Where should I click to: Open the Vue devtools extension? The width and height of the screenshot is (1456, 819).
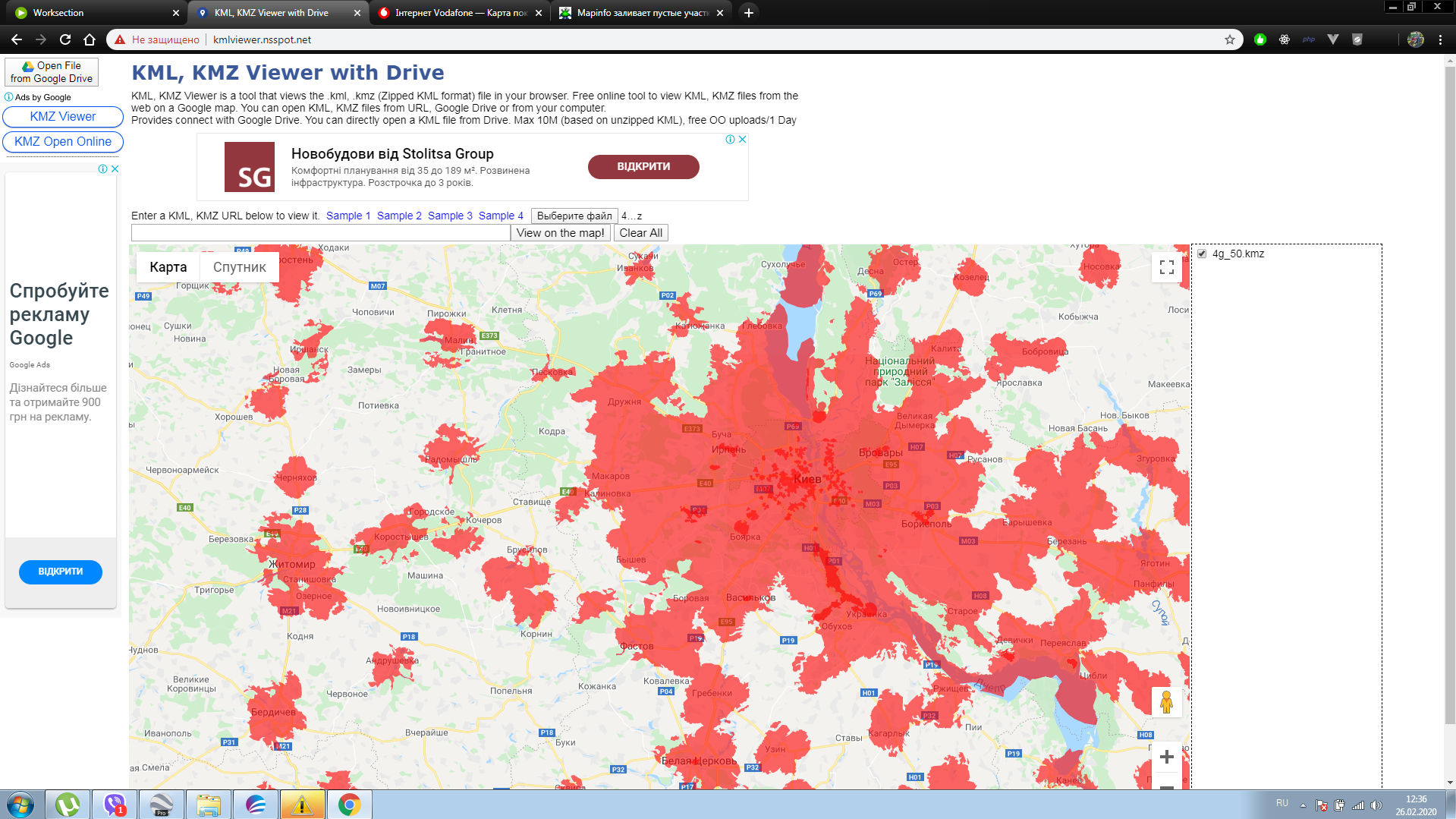tap(1333, 39)
